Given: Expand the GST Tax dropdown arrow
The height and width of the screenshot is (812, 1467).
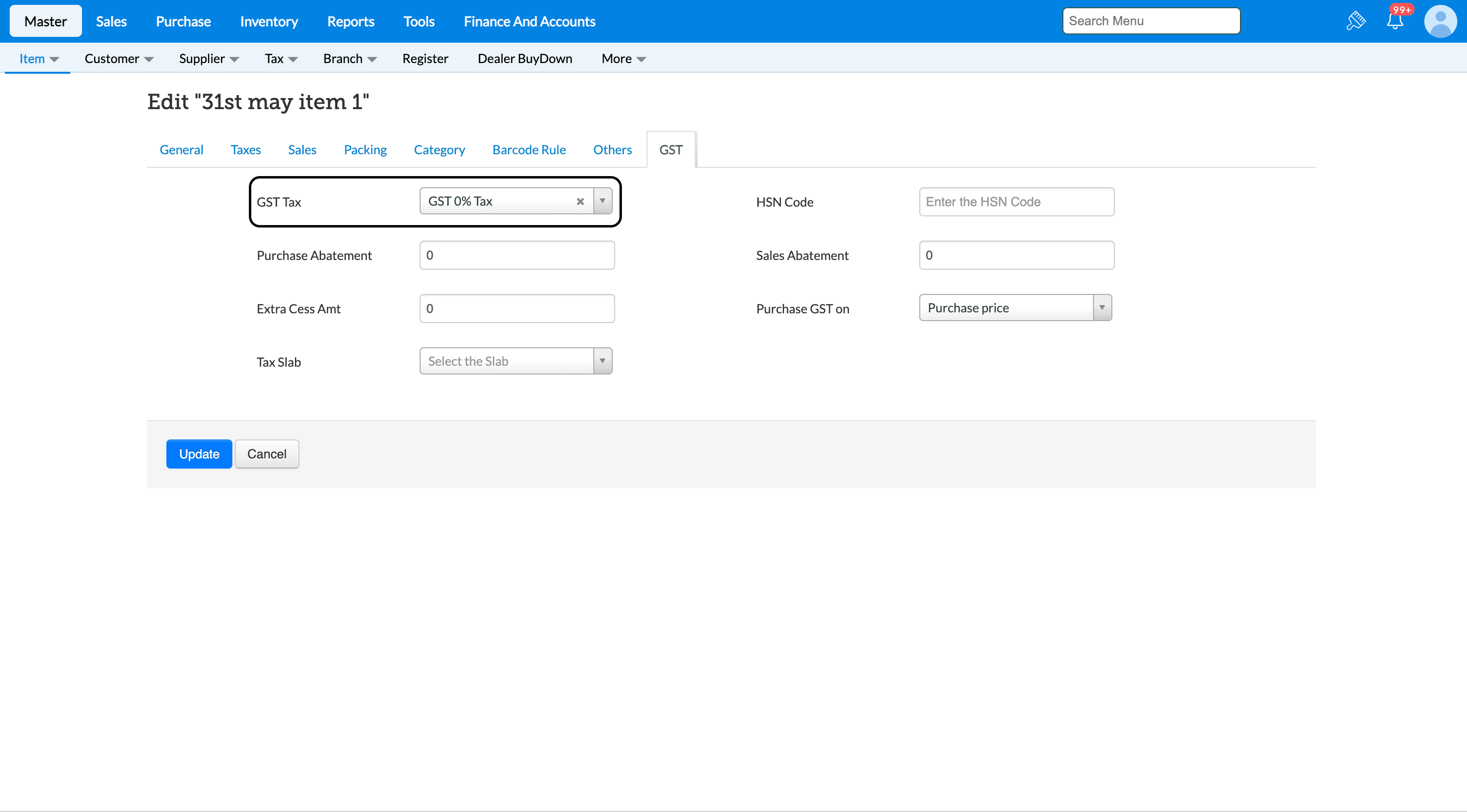Looking at the screenshot, I should pyautogui.click(x=602, y=201).
